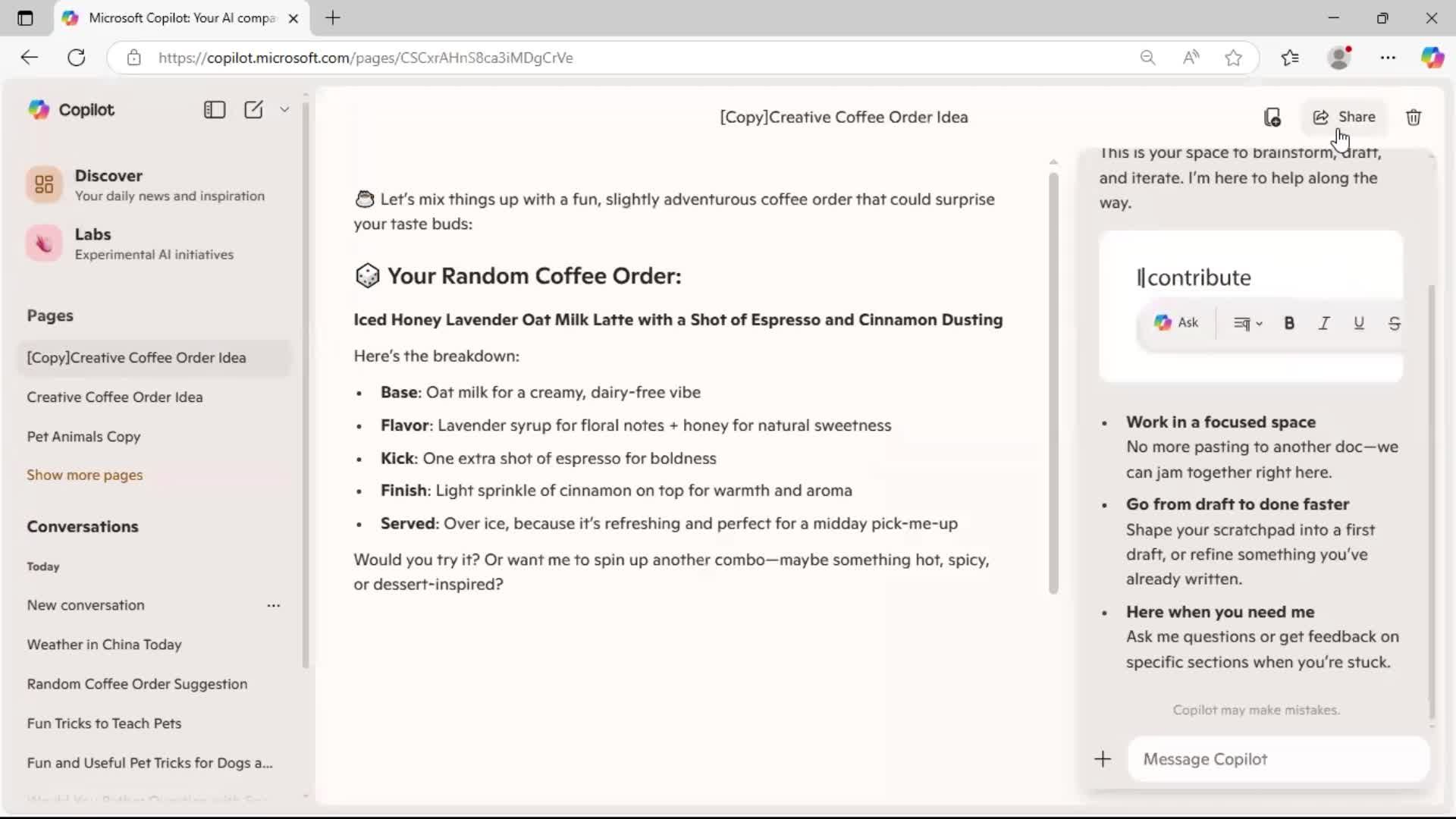Click the Copilot logo in sidebar
The width and height of the screenshot is (1456, 819).
[39, 110]
